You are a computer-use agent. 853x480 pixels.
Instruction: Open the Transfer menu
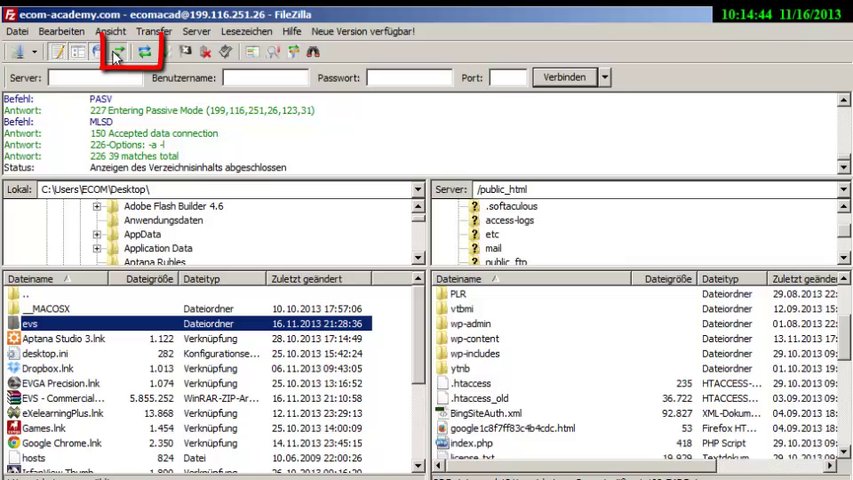[x=154, y=31]
